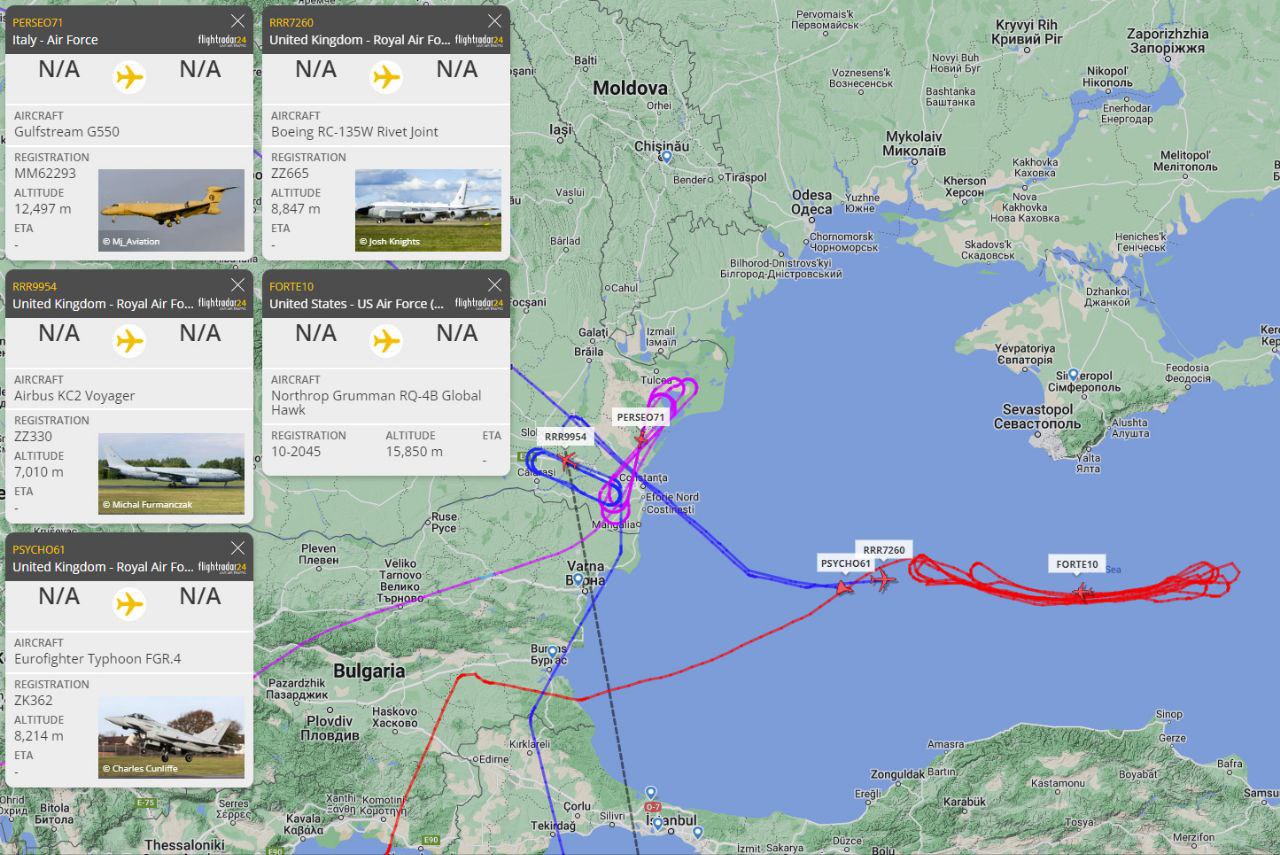Screen dimensions: 1280x855
Task: Click the yellow plane icon in RRR9954 card
Action: [x=129, y=341]
